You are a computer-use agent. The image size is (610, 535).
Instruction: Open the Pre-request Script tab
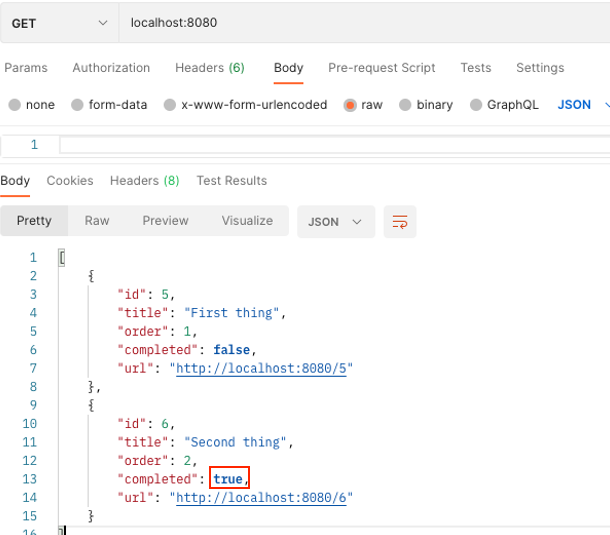coord(381,68)
